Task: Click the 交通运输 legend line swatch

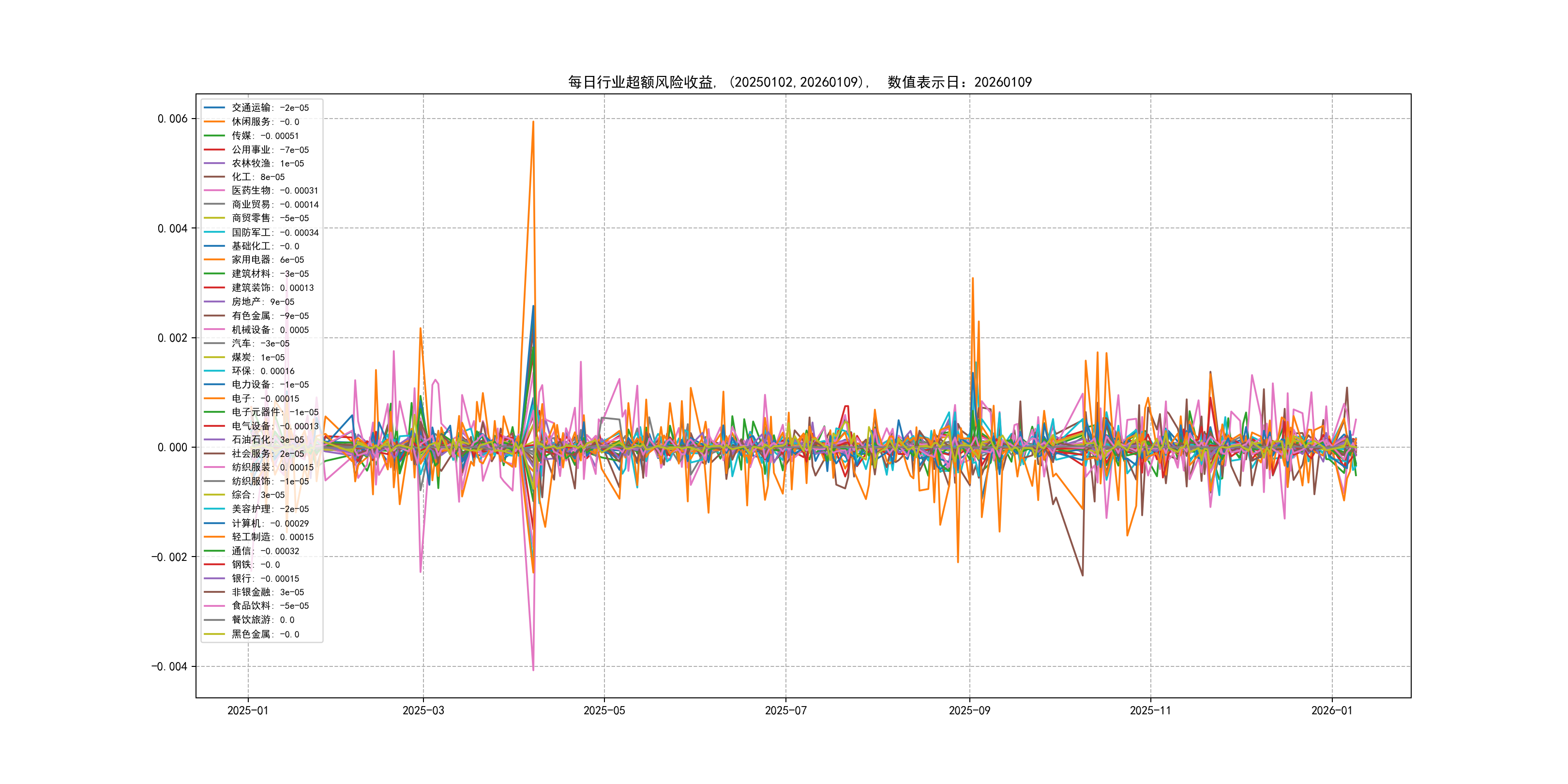Action: tap(214, 108)
